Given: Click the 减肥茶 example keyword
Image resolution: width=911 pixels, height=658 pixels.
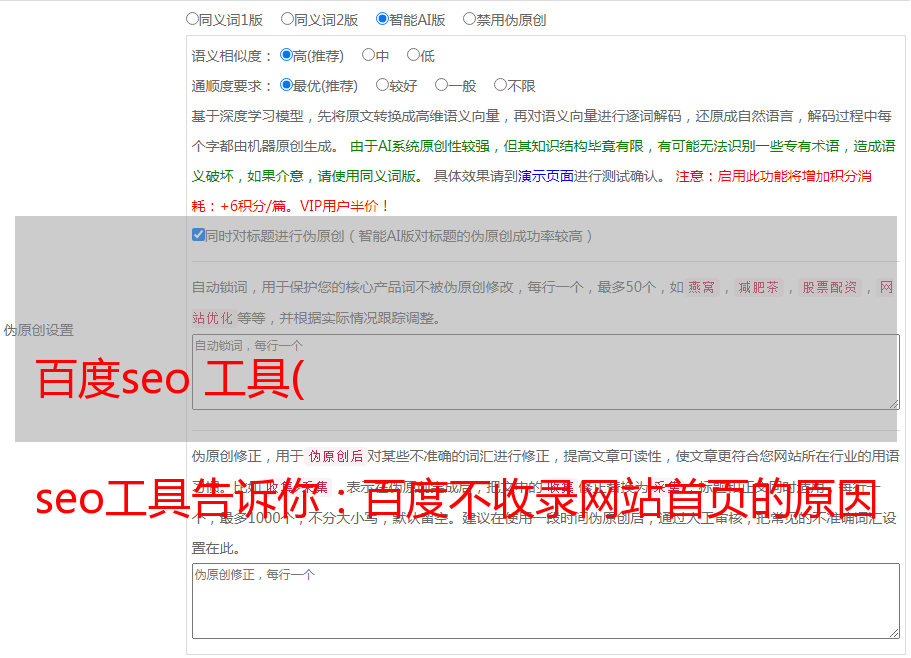Looking at the screenshot, I should coord(758,287).
